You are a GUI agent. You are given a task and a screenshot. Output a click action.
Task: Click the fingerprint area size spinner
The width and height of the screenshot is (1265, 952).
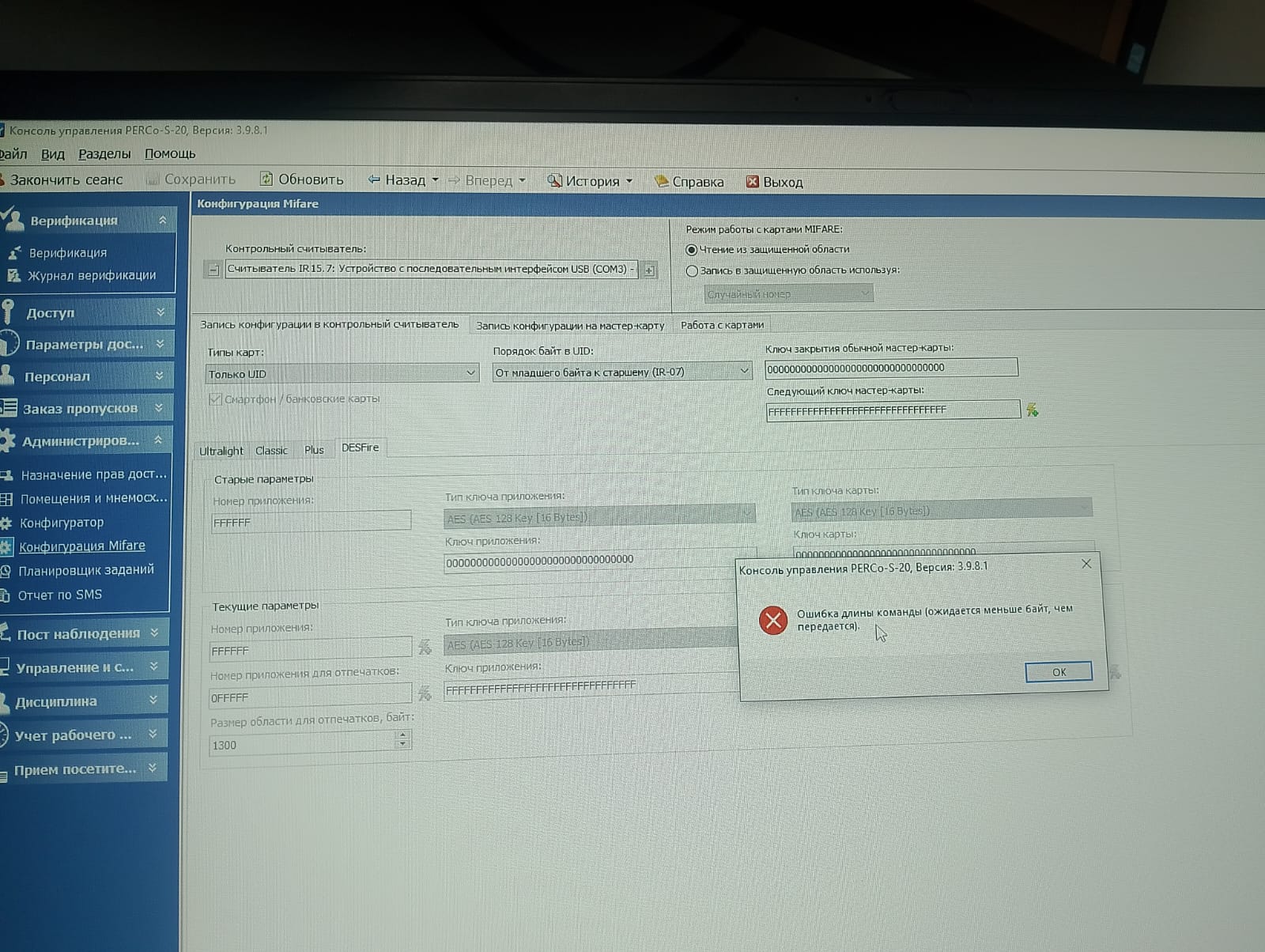coord(403,740)
